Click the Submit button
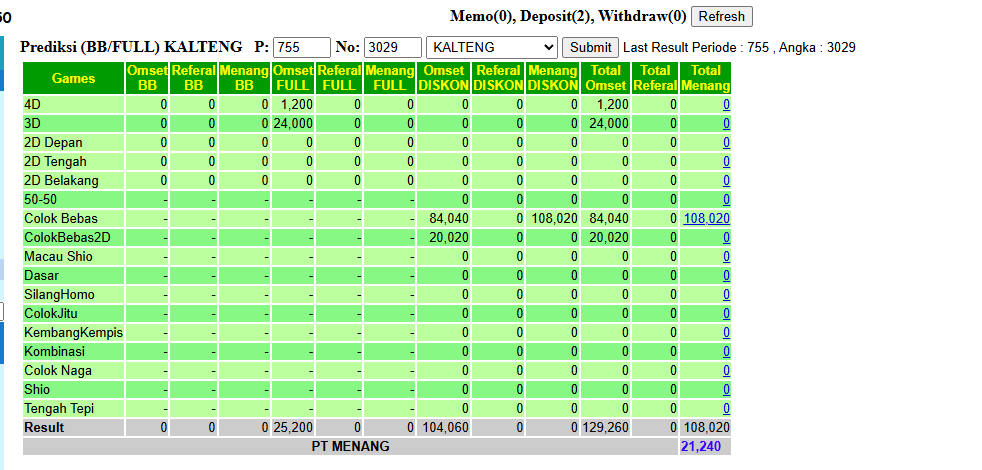This screenshot has width=982, height=470. 591,48
